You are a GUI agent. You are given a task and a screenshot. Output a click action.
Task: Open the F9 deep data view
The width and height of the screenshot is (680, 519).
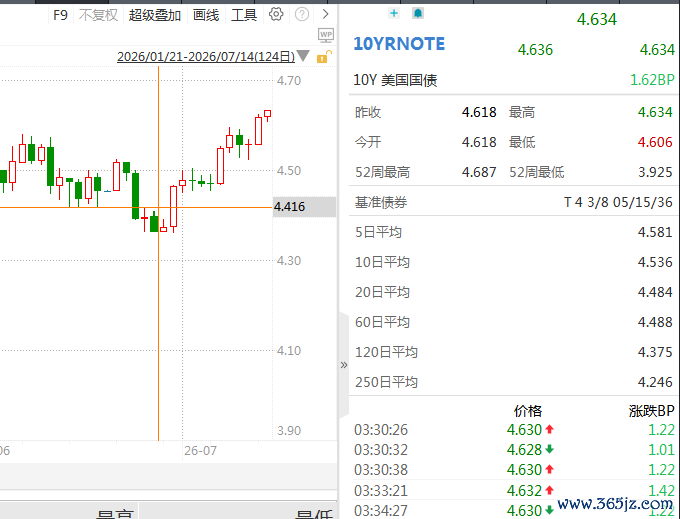(x=60, y=15)
